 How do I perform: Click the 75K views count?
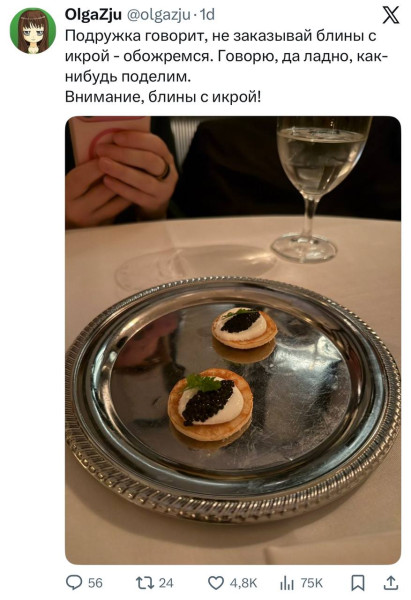coord(312,583)
